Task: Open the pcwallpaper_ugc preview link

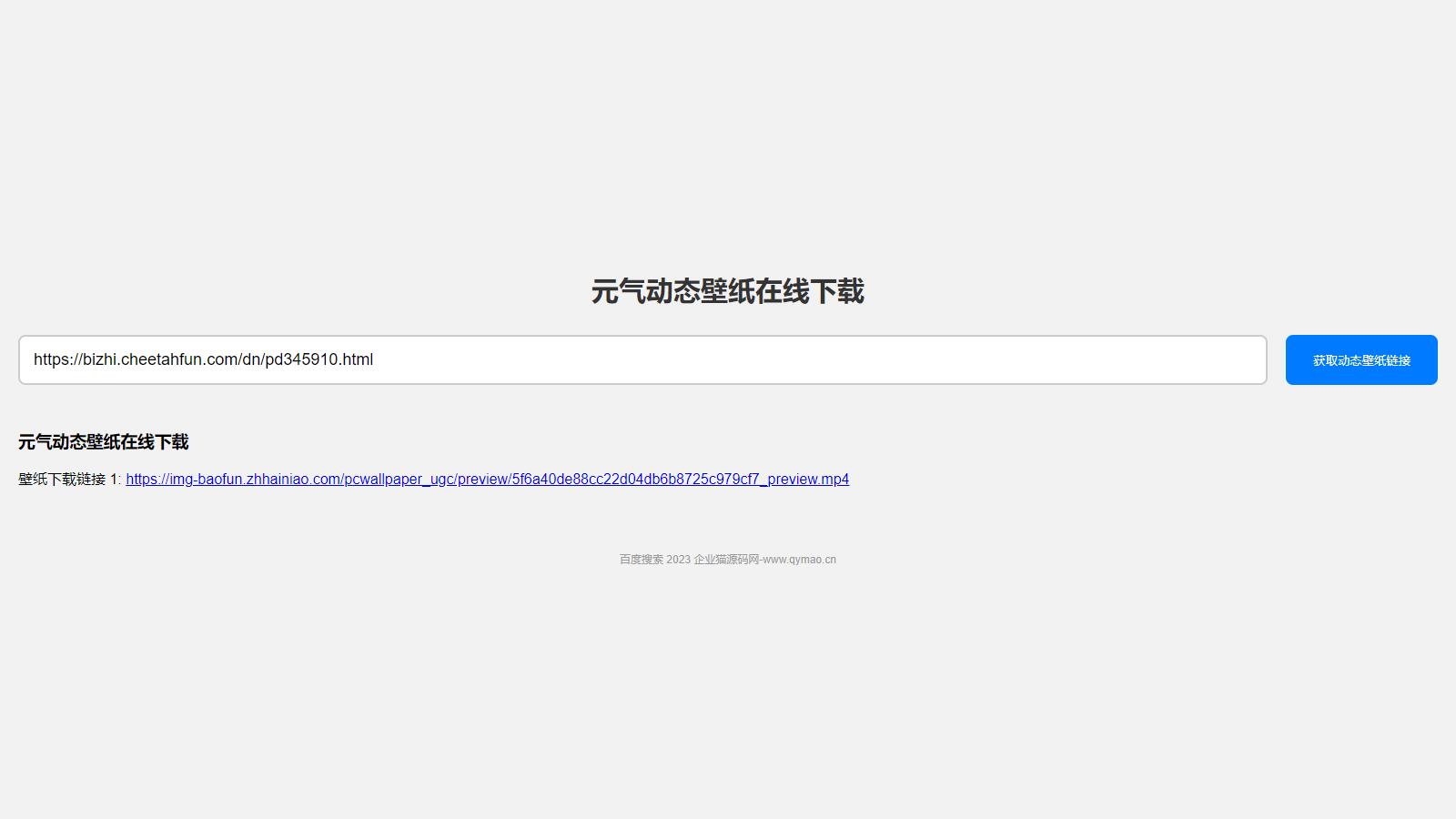Action: 400,480
